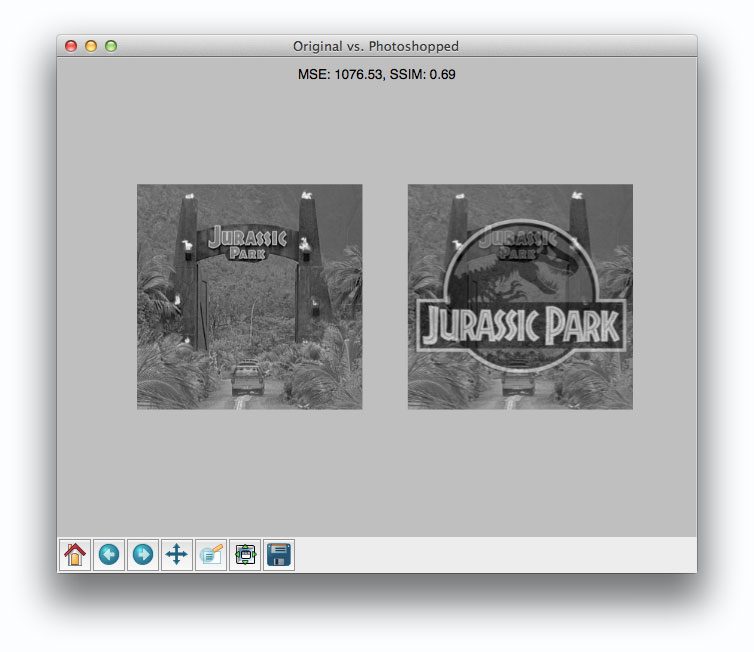Click the 'Original vs. Photoshopped' window title
The height and width of the screenshot is (652, 754).
click(x=376, y=46)
